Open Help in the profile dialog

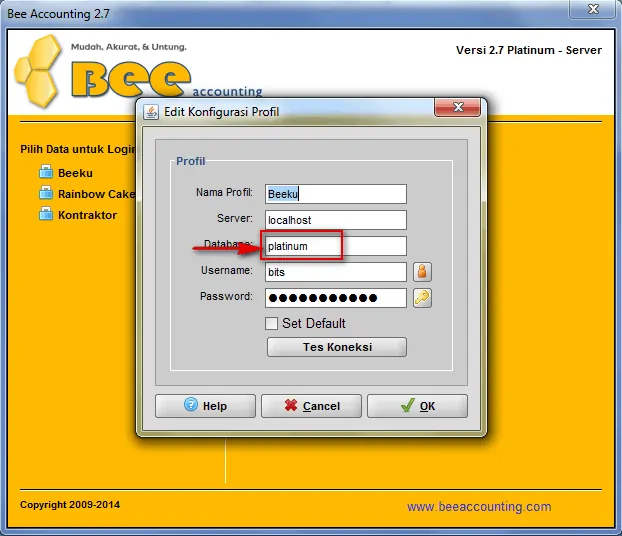click(205, 406)
